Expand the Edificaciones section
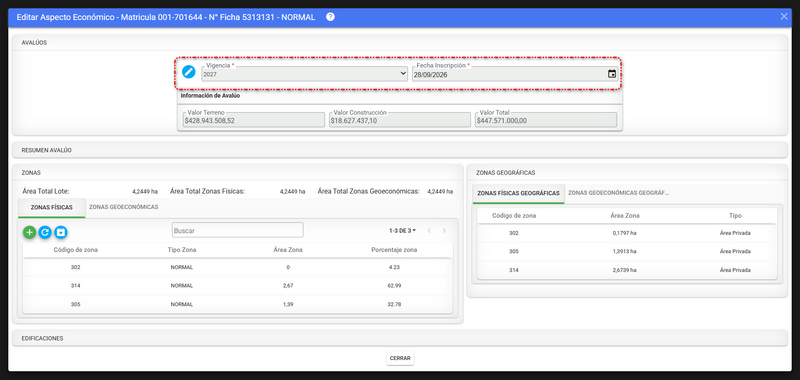 tap(400, 338)
